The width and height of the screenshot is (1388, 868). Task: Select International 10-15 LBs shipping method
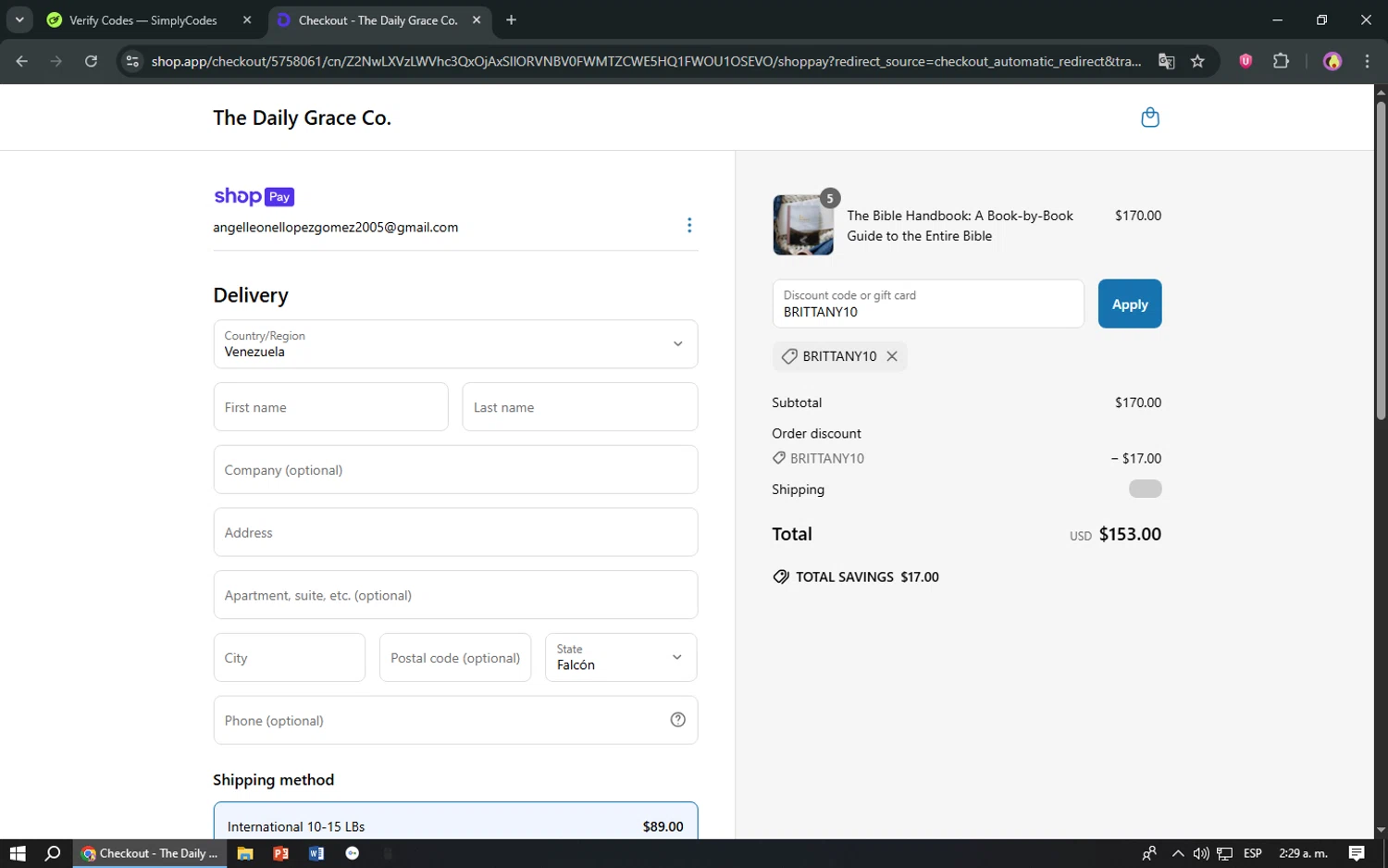point(455,822)
